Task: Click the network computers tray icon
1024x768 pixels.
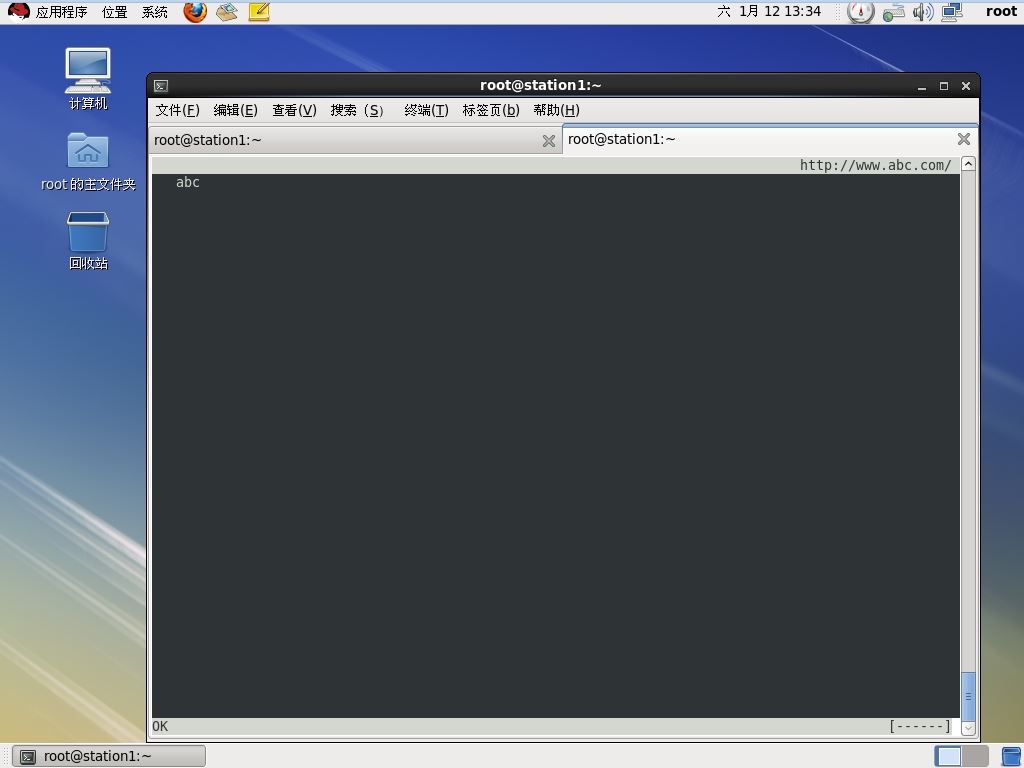Action: point(952,12)
